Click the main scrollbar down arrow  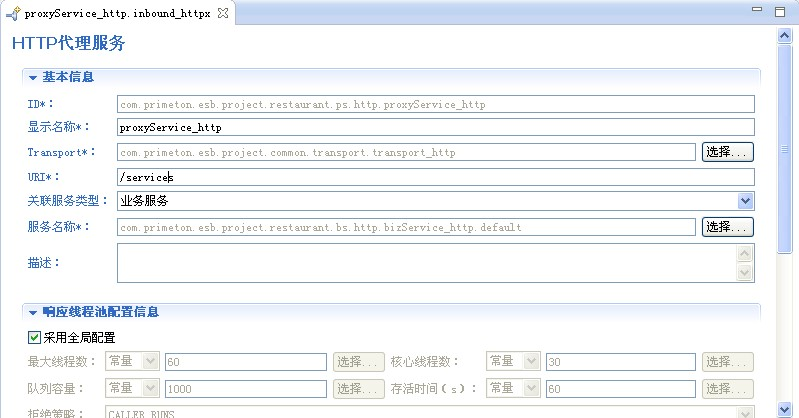[785, 410]
